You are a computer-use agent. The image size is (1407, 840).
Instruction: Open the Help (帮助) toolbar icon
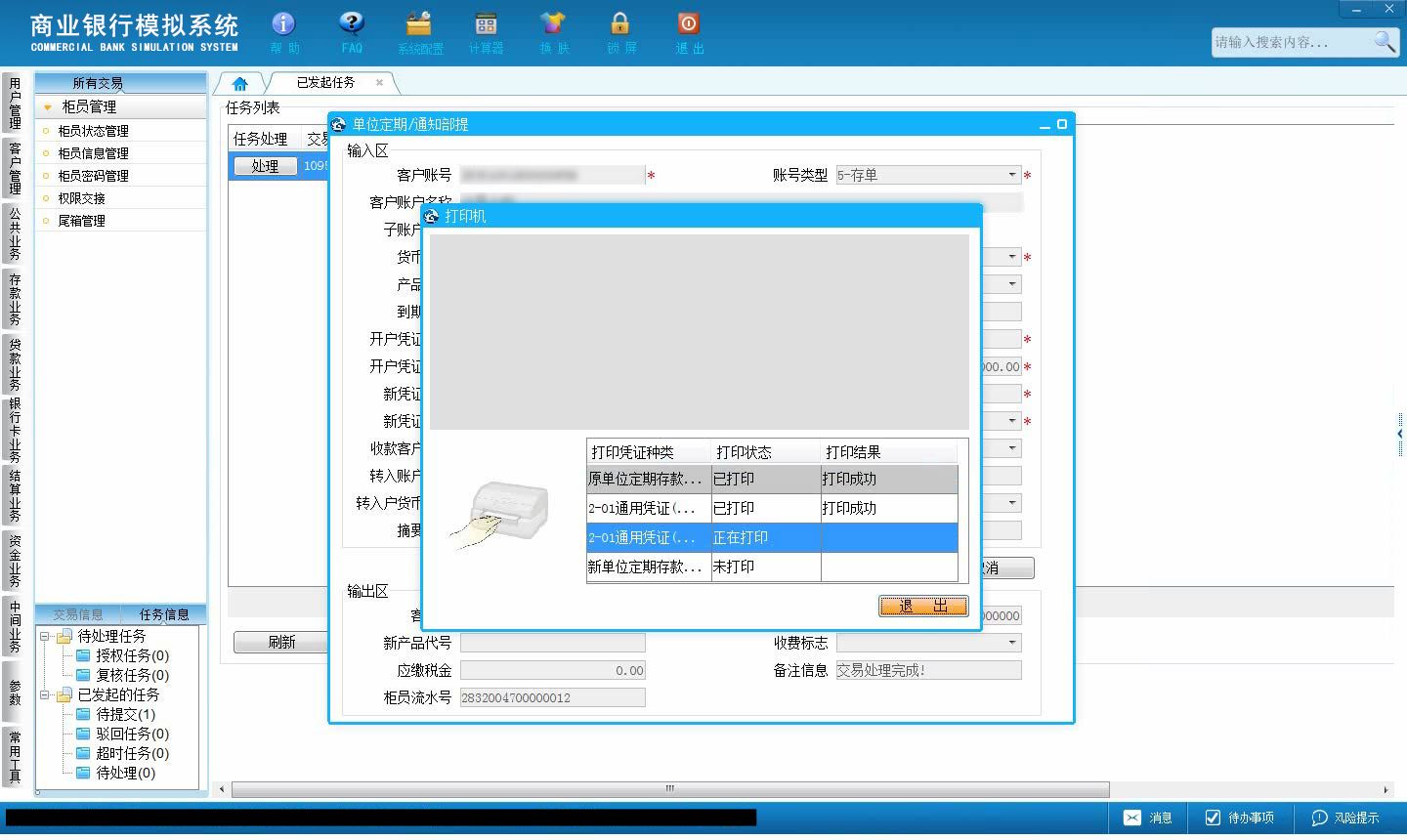[284, 32]
